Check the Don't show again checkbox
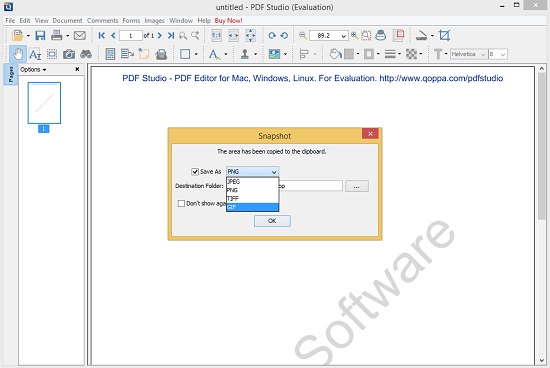Image resolution: width=550 pixels, height=368 pixels. (181, 203)
